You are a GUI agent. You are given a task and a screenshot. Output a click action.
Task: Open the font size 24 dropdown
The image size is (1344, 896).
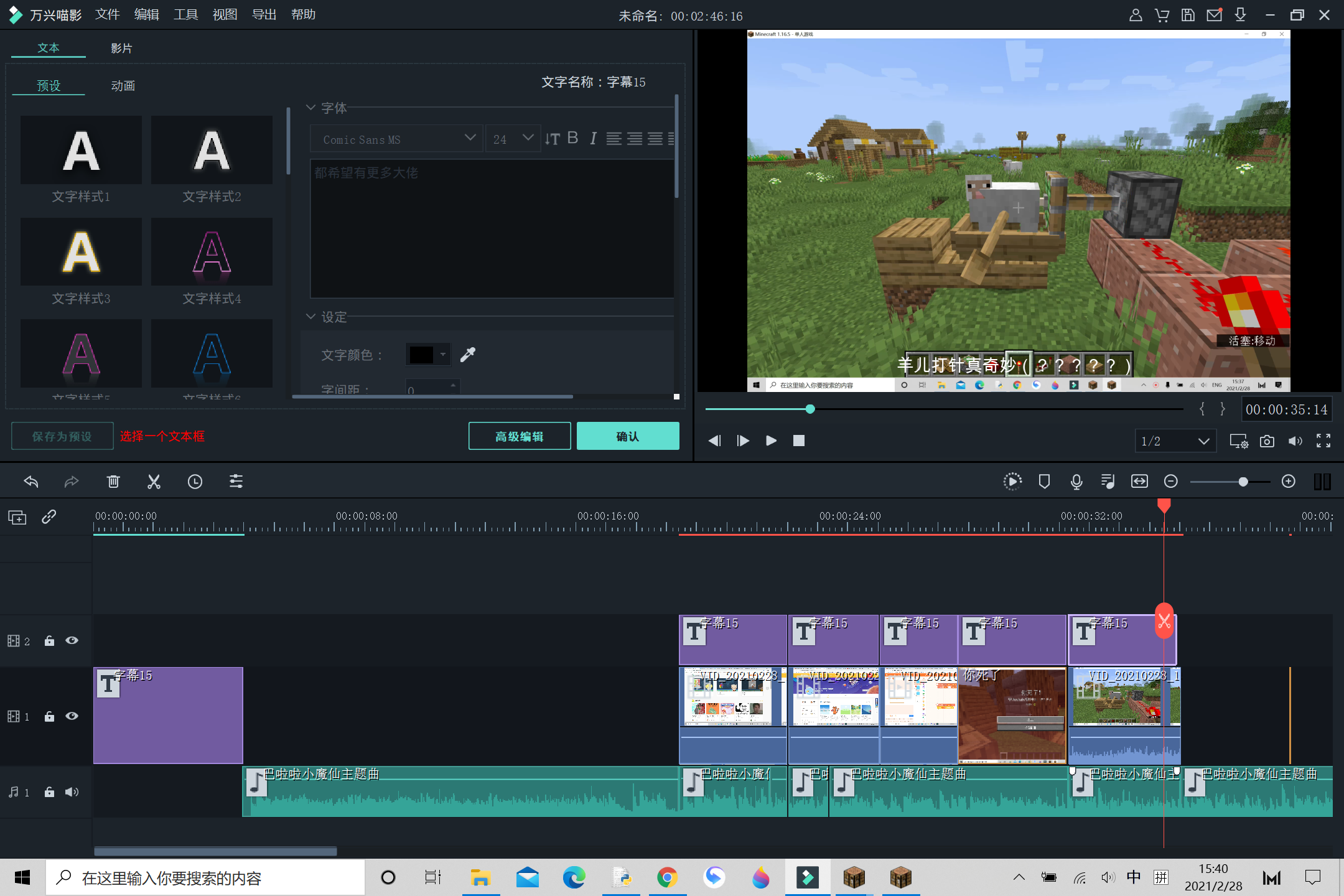click(x=513, y=139)
